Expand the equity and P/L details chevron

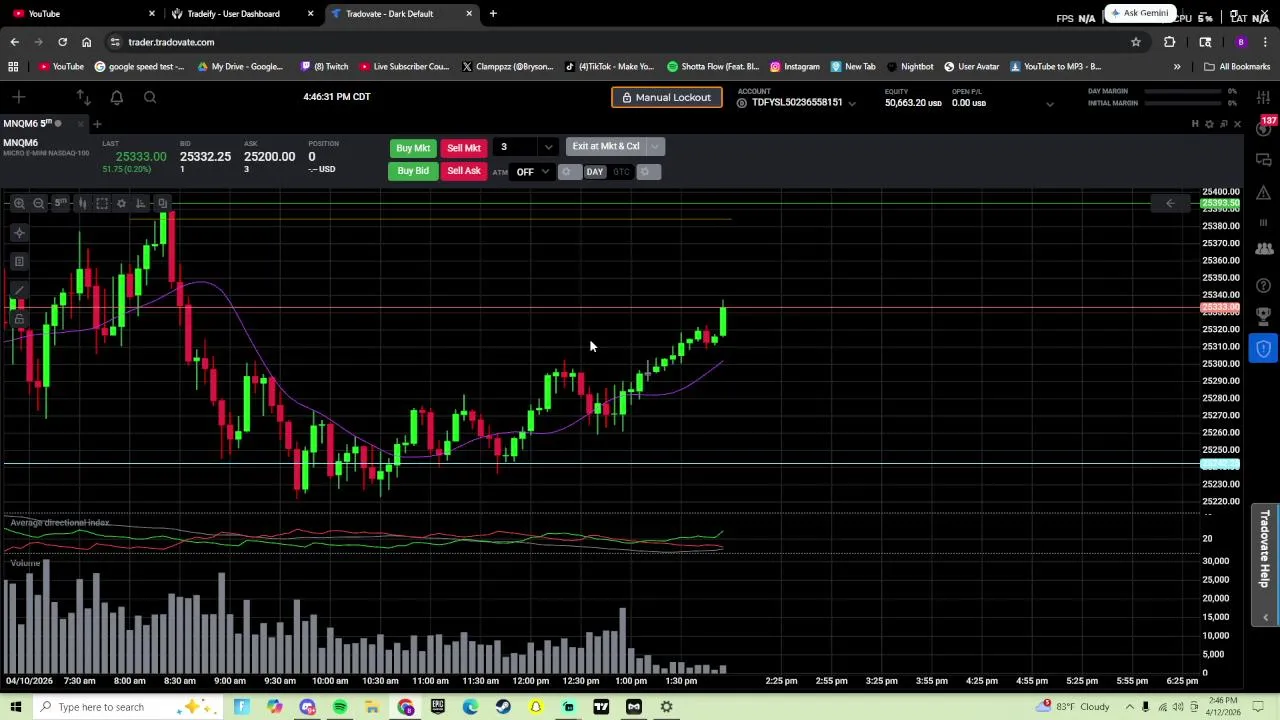point(1049,104)
